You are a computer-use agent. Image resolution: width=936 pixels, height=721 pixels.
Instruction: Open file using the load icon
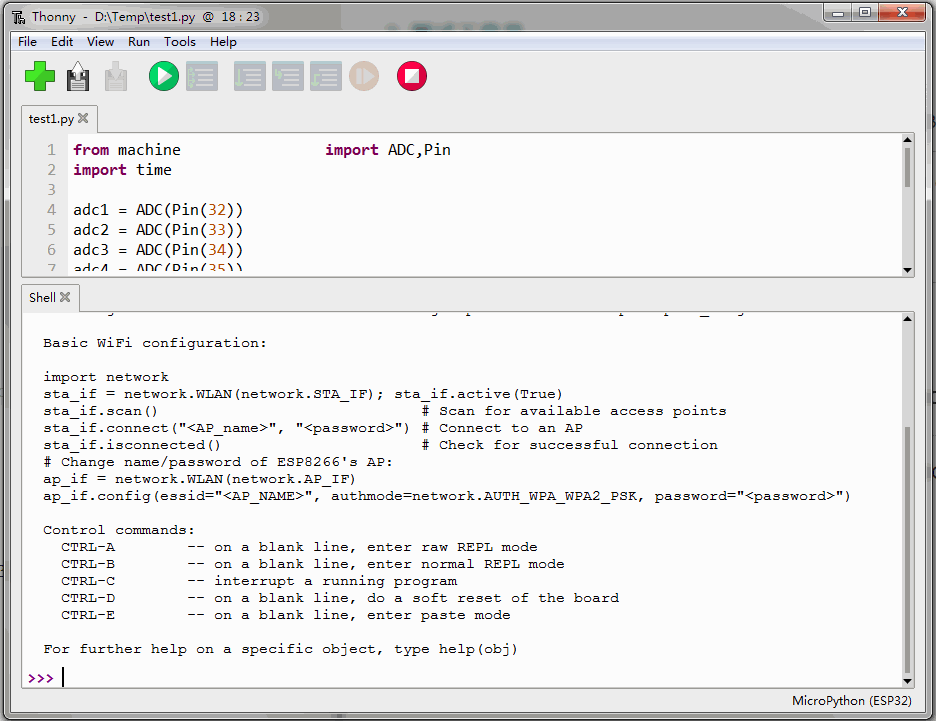[78, 76]
